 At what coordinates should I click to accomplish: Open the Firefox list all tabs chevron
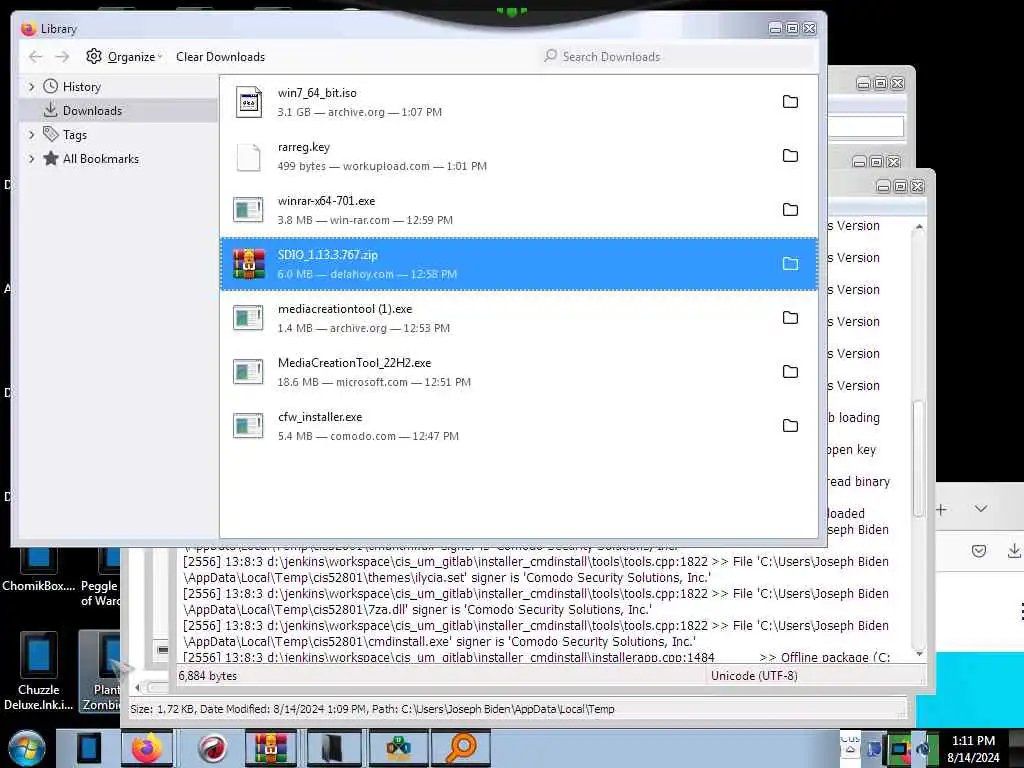tap(981, 509)
